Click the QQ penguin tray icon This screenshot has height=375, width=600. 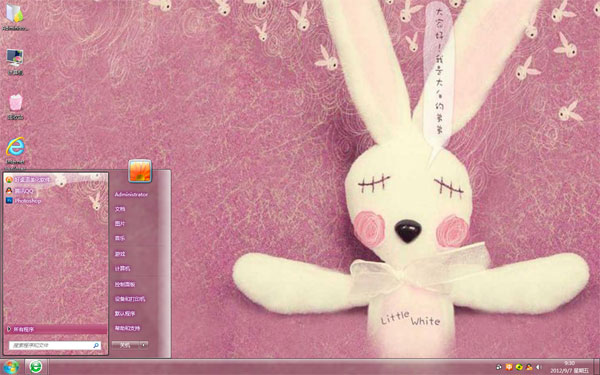click(x=529, y=367)
